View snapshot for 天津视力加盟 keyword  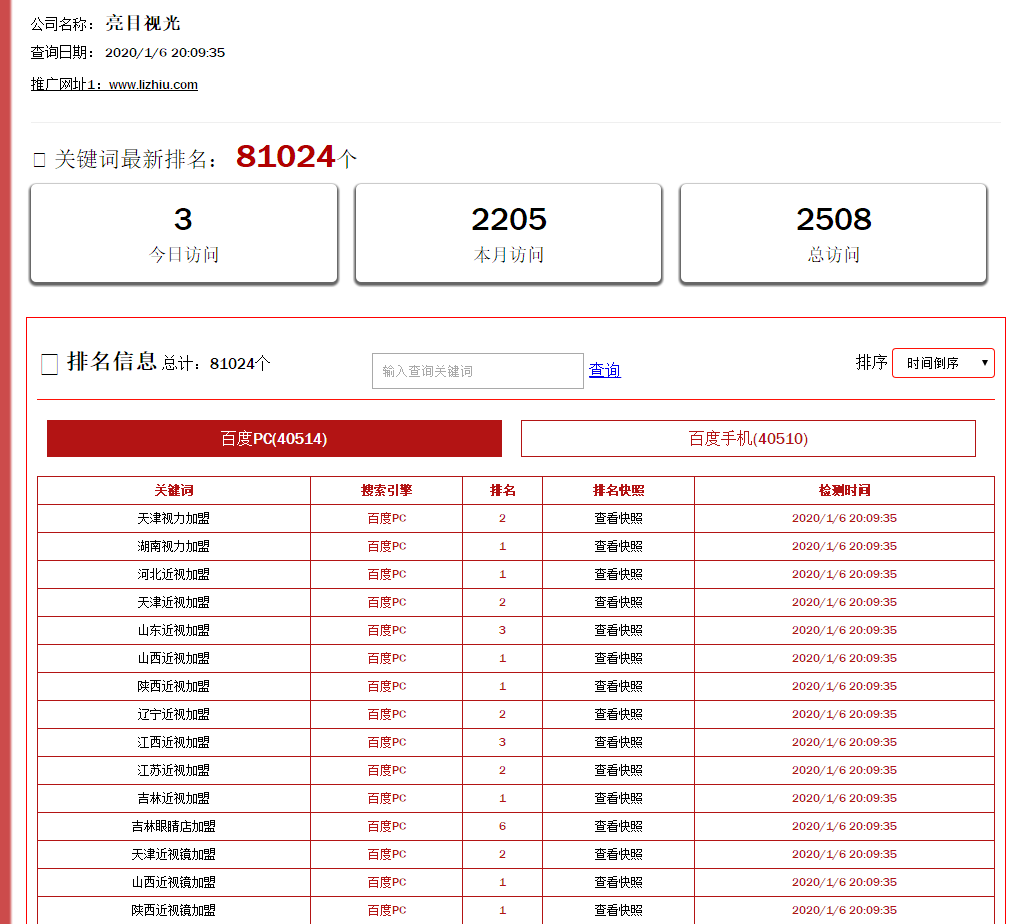[619, 518]
